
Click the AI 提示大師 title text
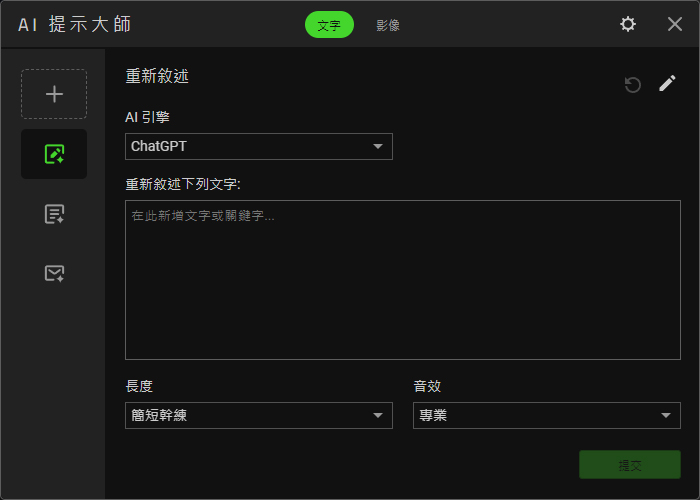click(75, 24)
